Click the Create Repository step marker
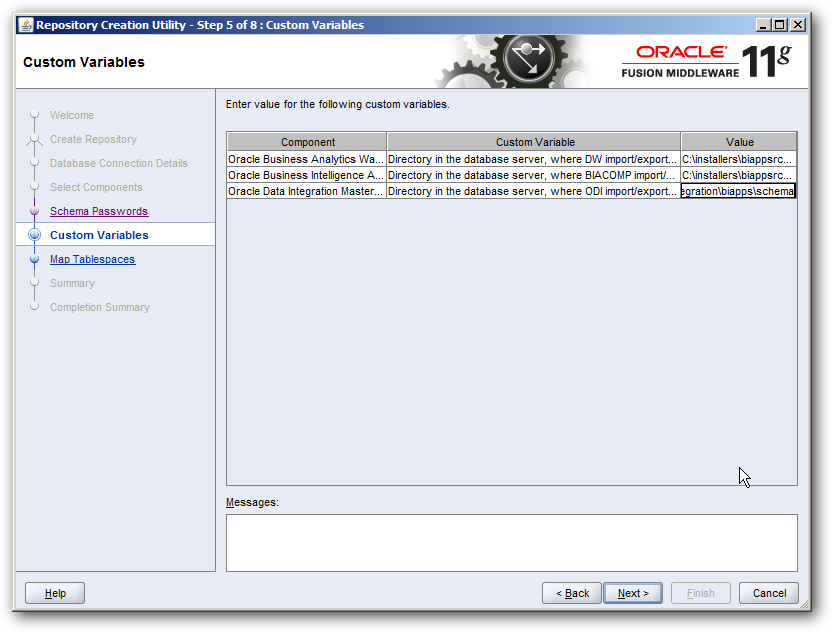 click(x=37, y=139)
